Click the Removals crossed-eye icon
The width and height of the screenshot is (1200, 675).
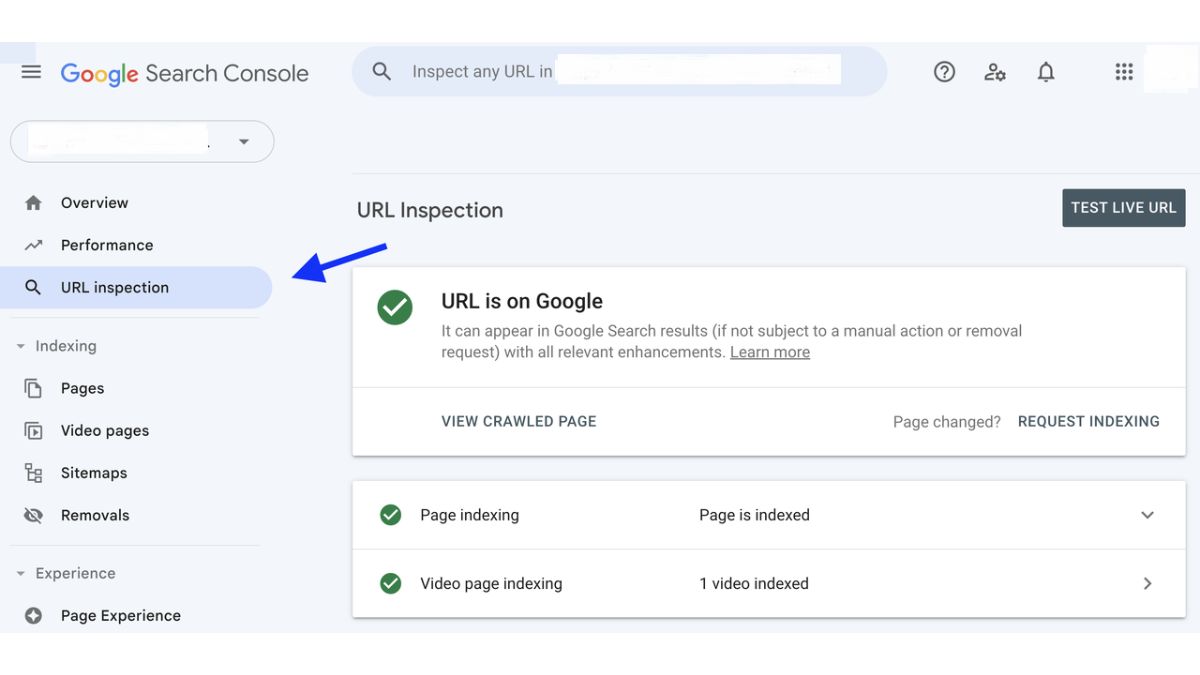33,515
